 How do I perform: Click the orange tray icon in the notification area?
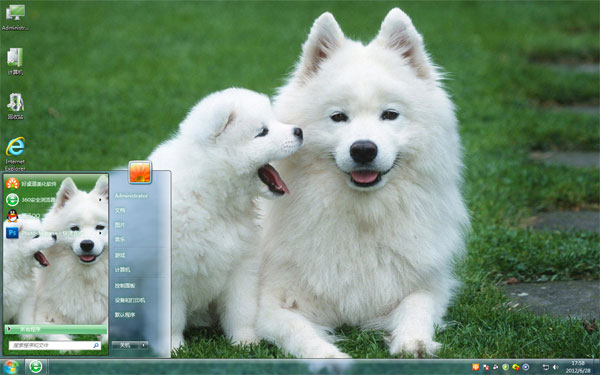pos(476,367)
